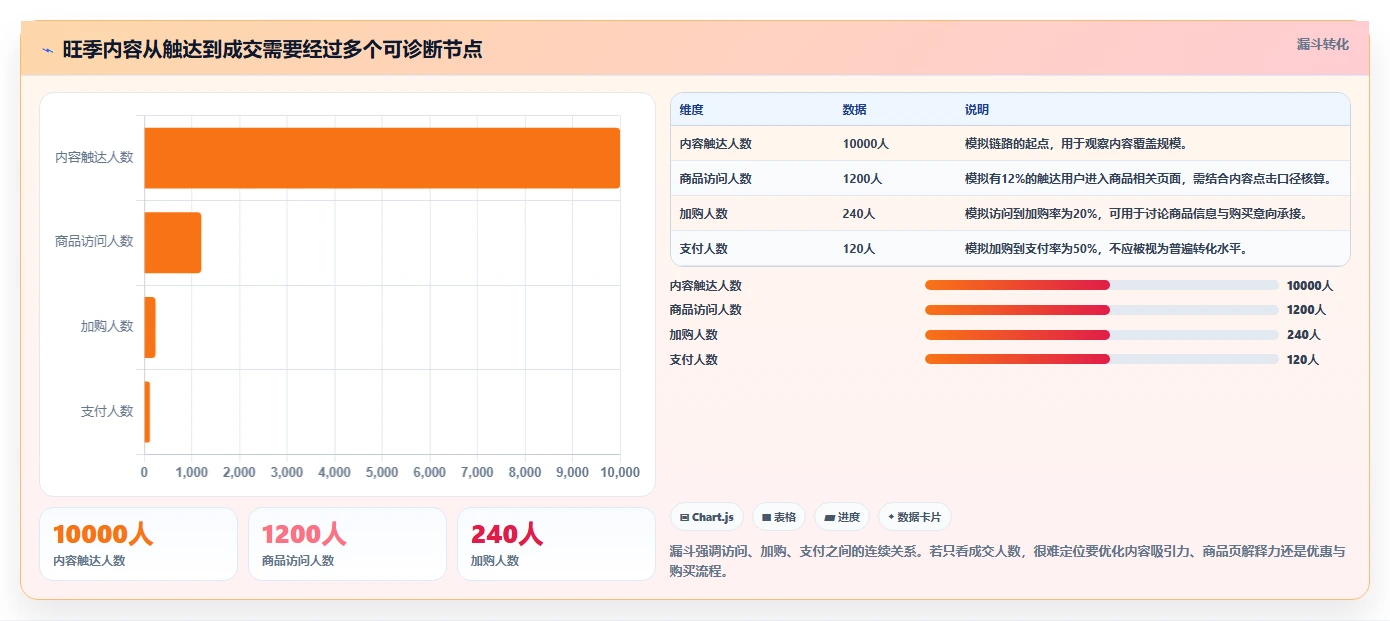
Task: Click the chart y-axis label 商品访问人数
Action: click(94, 242)
